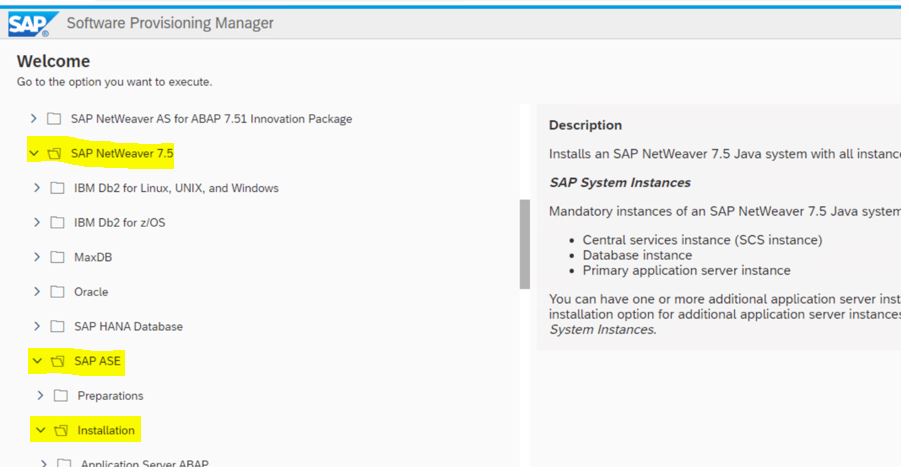Select the SAP ASE tree item

click(97, 361)
